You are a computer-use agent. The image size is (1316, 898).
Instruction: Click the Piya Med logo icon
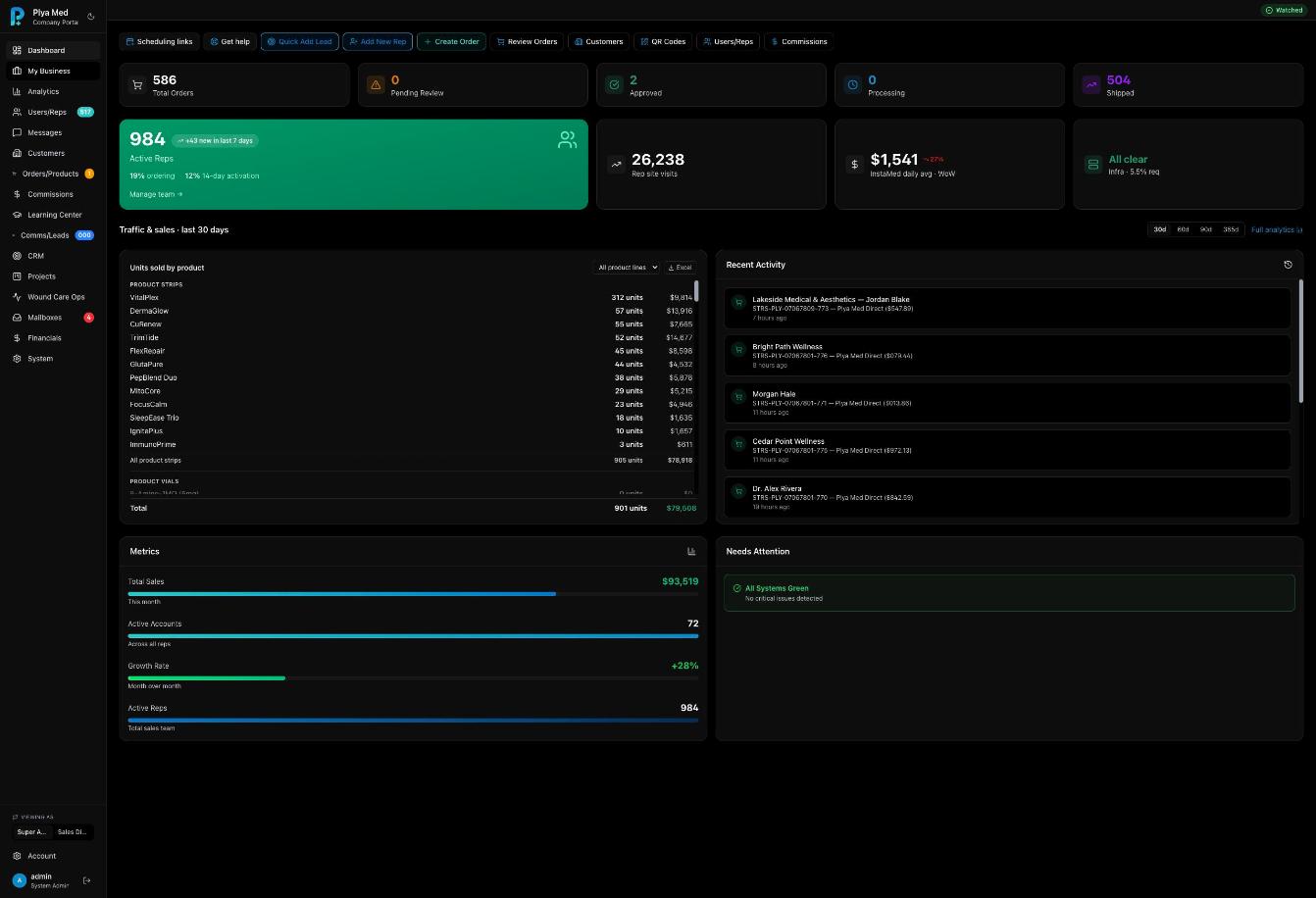(17, 17)
